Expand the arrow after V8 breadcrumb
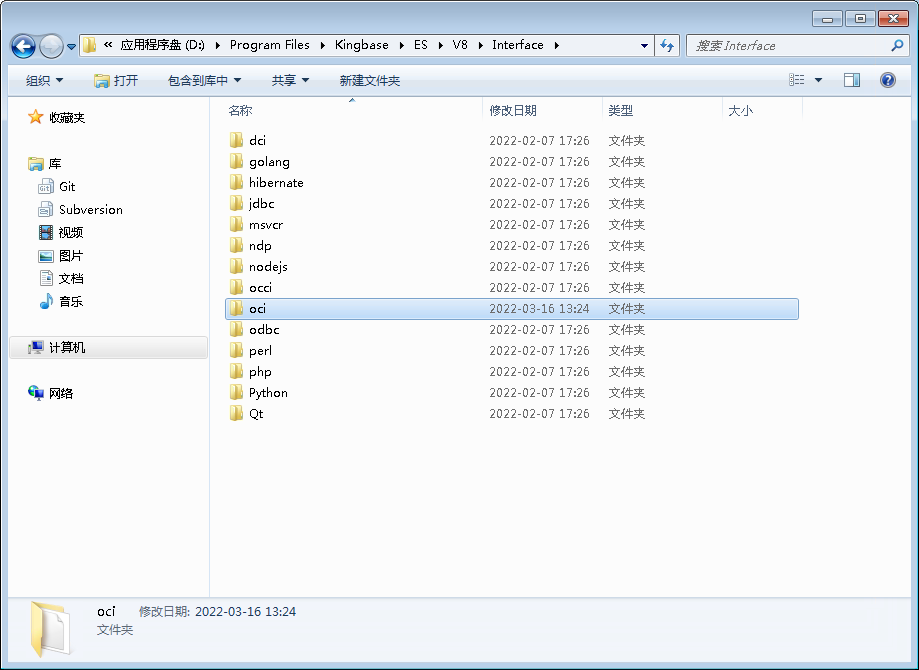The width and height of the screenshot is (919, 670). (481, 45)
